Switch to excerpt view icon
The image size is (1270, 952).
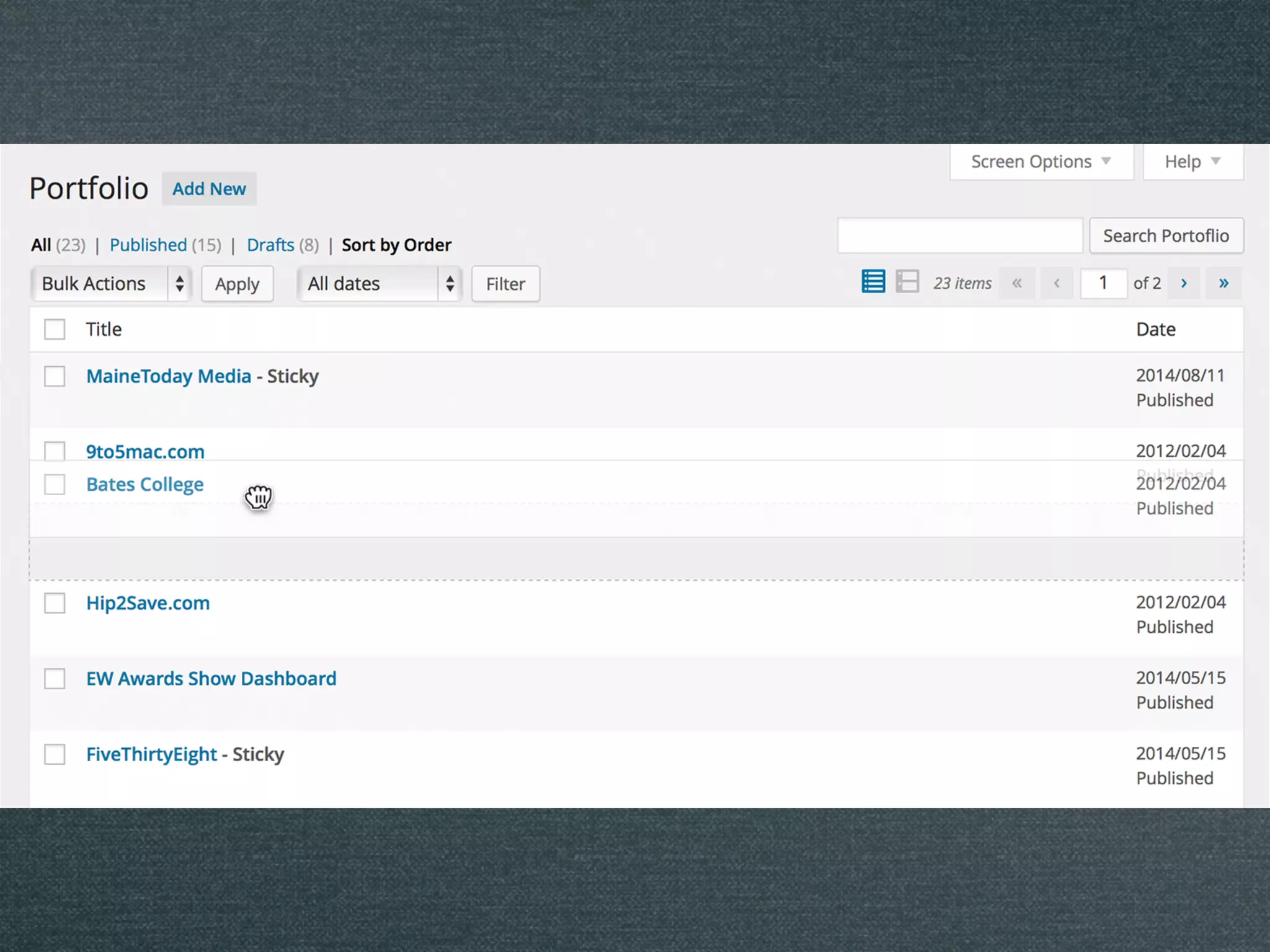(907, 282)
